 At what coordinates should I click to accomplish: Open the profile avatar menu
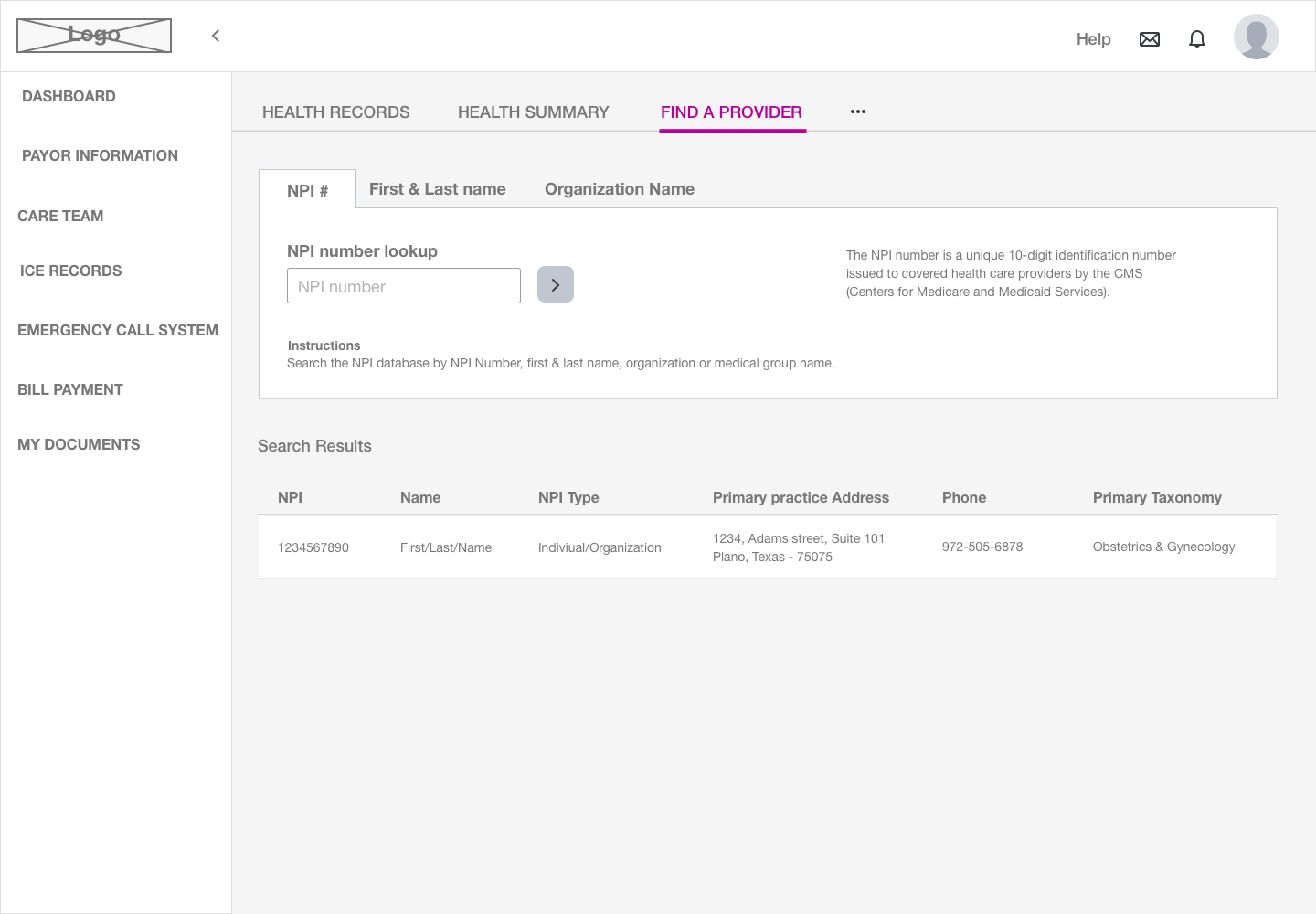(x=1256, y=36)
